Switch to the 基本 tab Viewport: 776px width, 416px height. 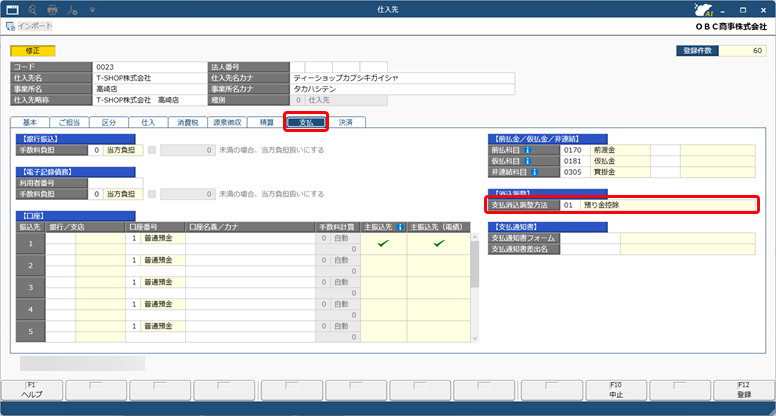30,122
